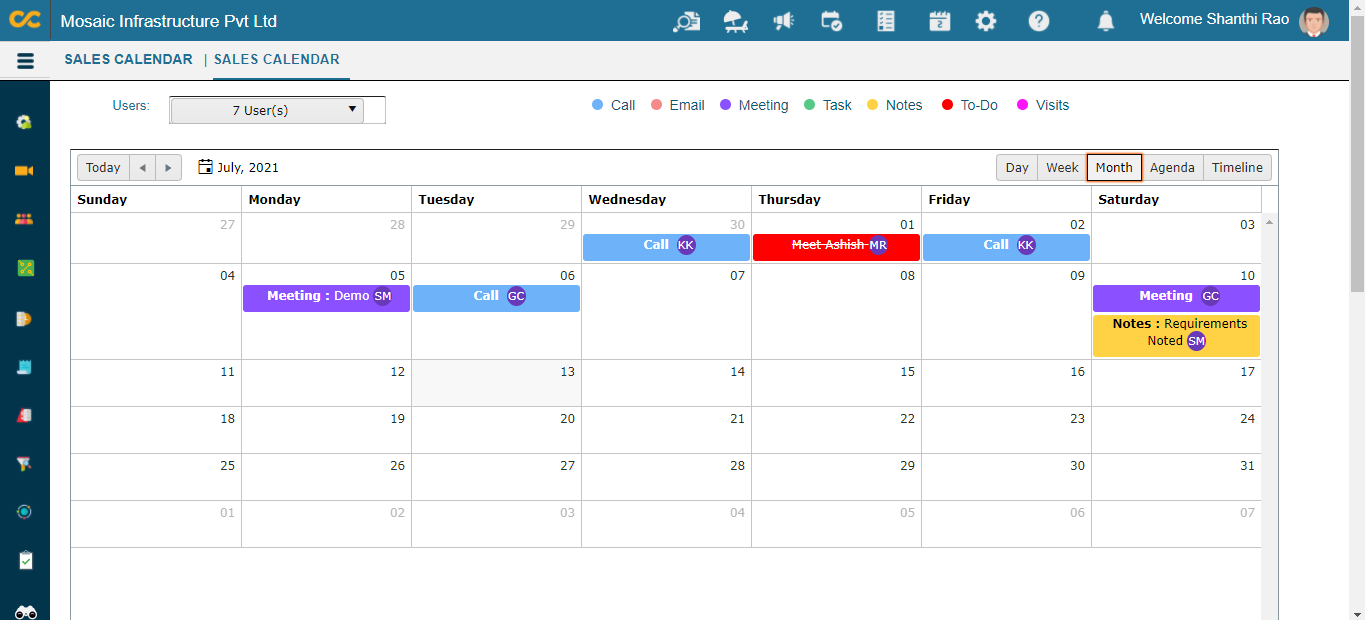The image size is (1365, 620).
Task: Open the checklist icon in header
Action: tap(885, 21)
